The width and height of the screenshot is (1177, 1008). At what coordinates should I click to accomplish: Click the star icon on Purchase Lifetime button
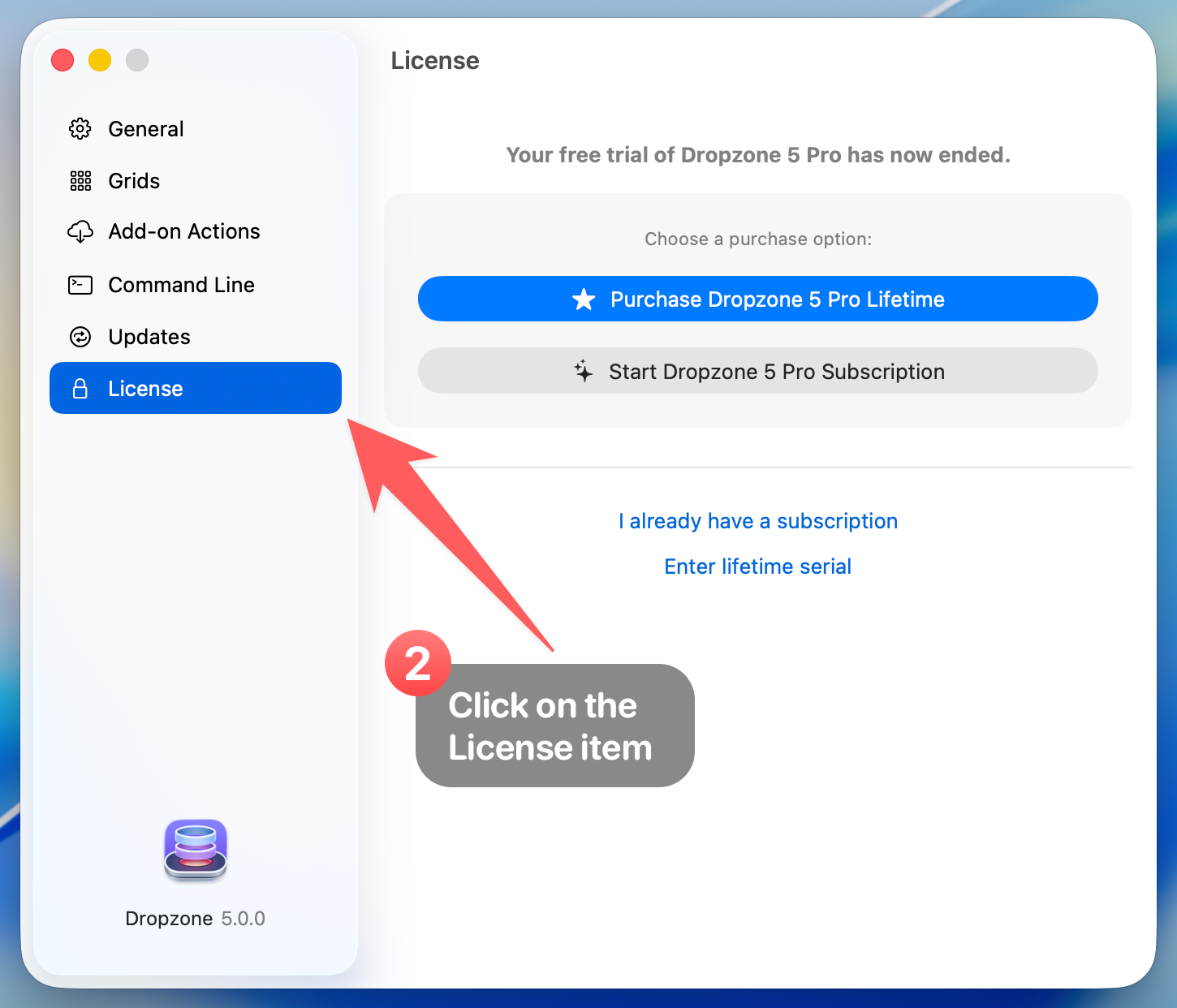[584, 299]
